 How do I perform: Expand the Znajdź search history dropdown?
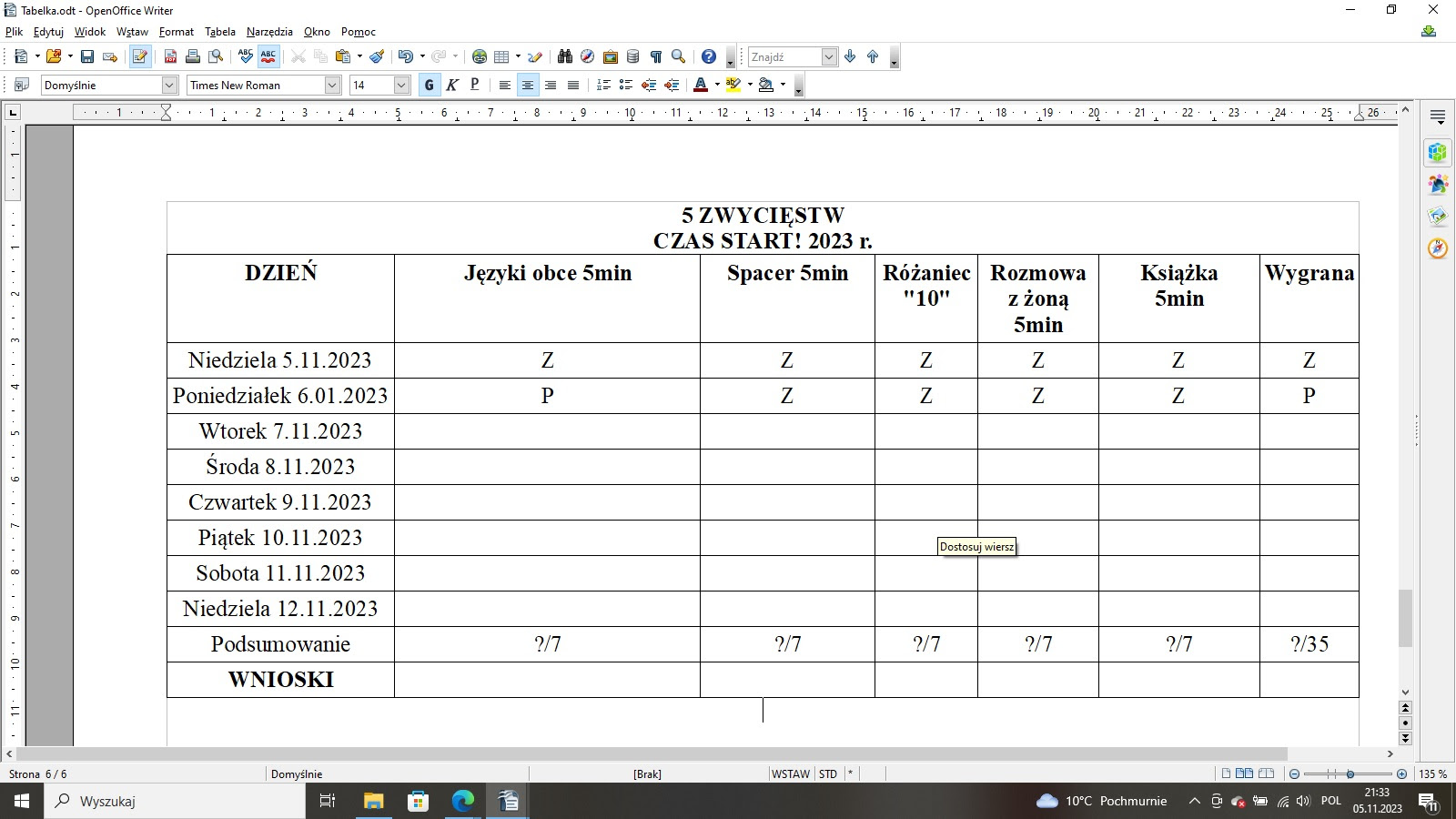point(829,56)
